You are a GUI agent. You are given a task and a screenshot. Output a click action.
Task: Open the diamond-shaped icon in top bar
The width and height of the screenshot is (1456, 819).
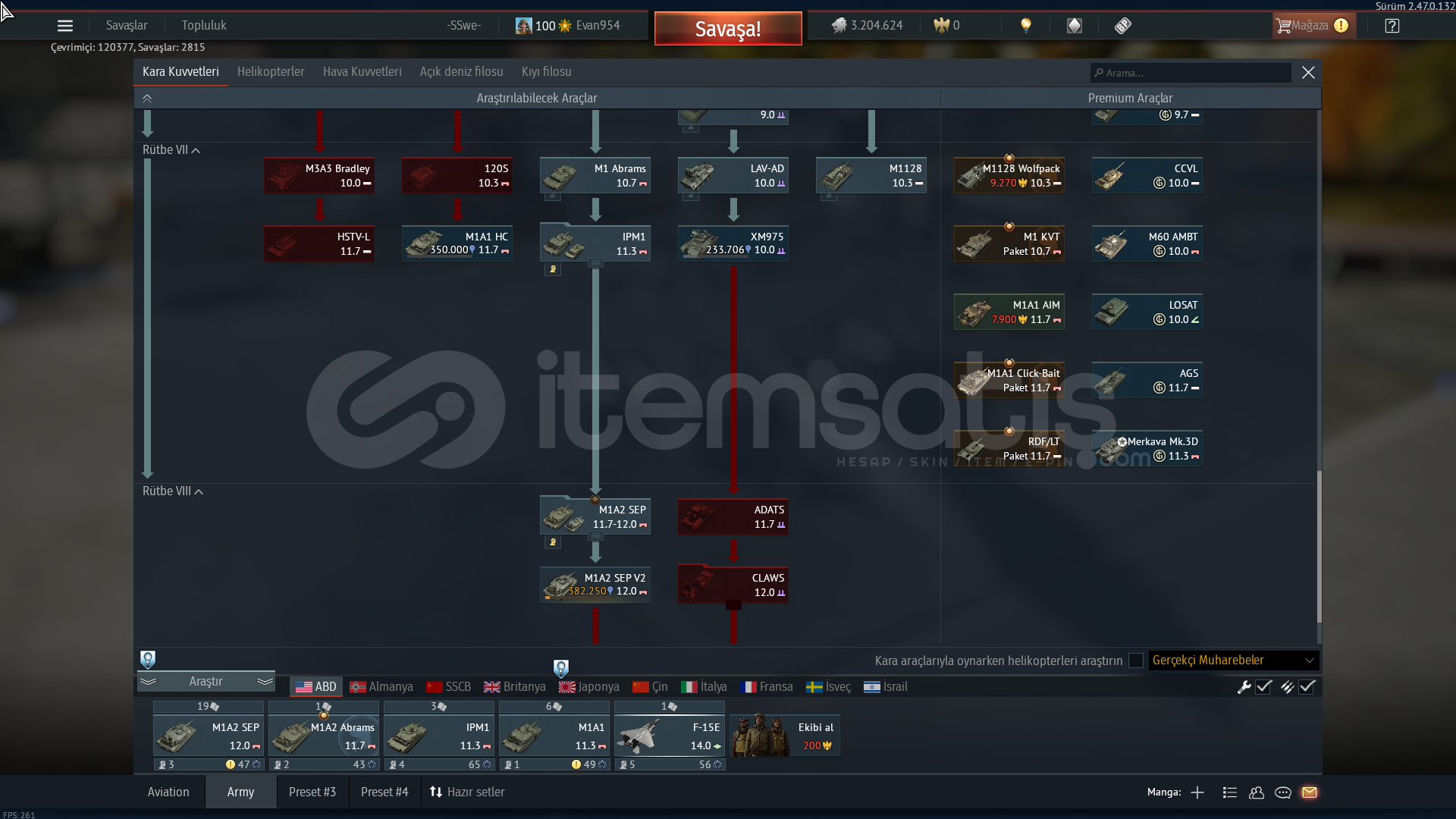[x=1075, y=26]
